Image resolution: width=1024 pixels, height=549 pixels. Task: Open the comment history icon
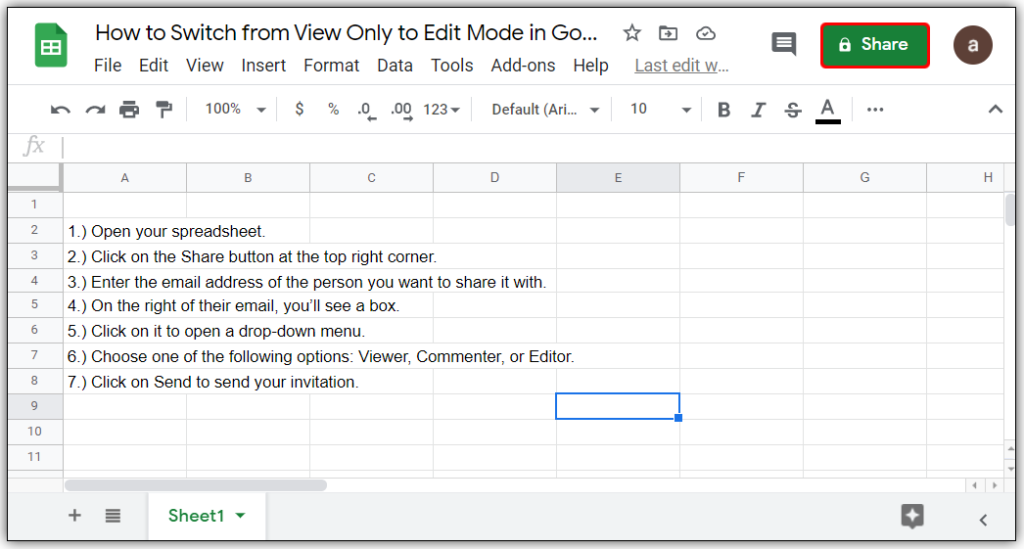pyautogui.click(x=784, y=44)
